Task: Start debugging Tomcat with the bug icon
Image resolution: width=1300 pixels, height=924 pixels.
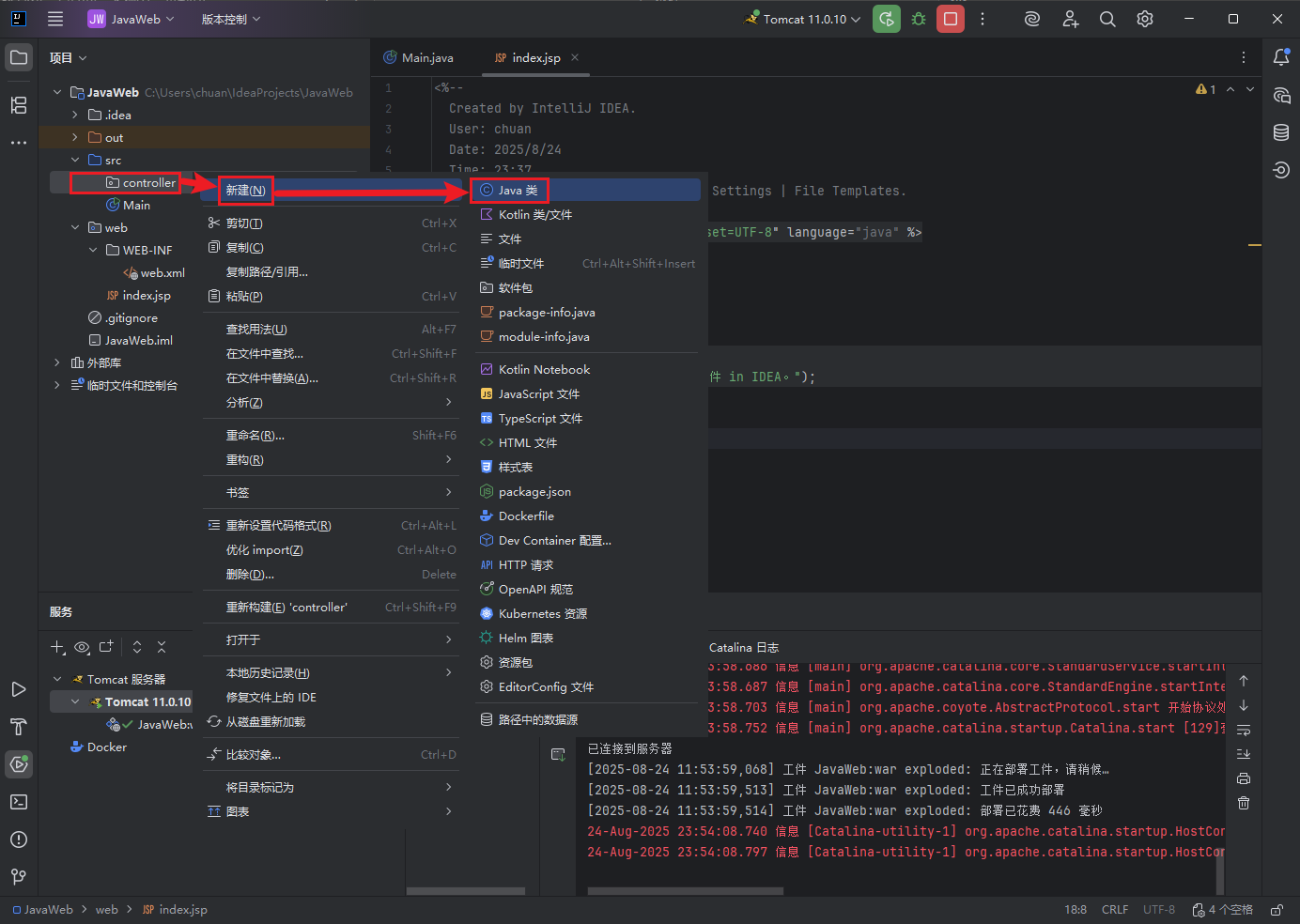Action: click(x=919, y=19)
